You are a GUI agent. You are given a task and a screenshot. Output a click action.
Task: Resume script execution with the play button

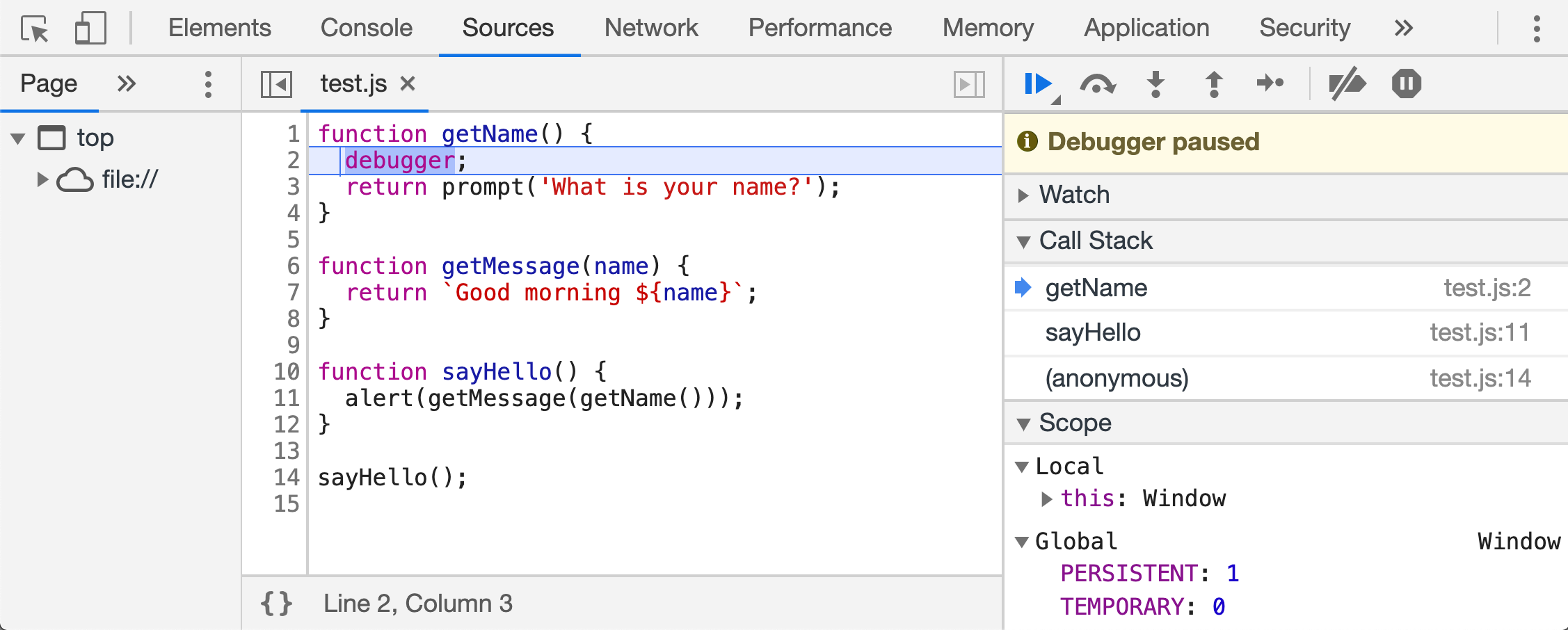[1037, 84]
